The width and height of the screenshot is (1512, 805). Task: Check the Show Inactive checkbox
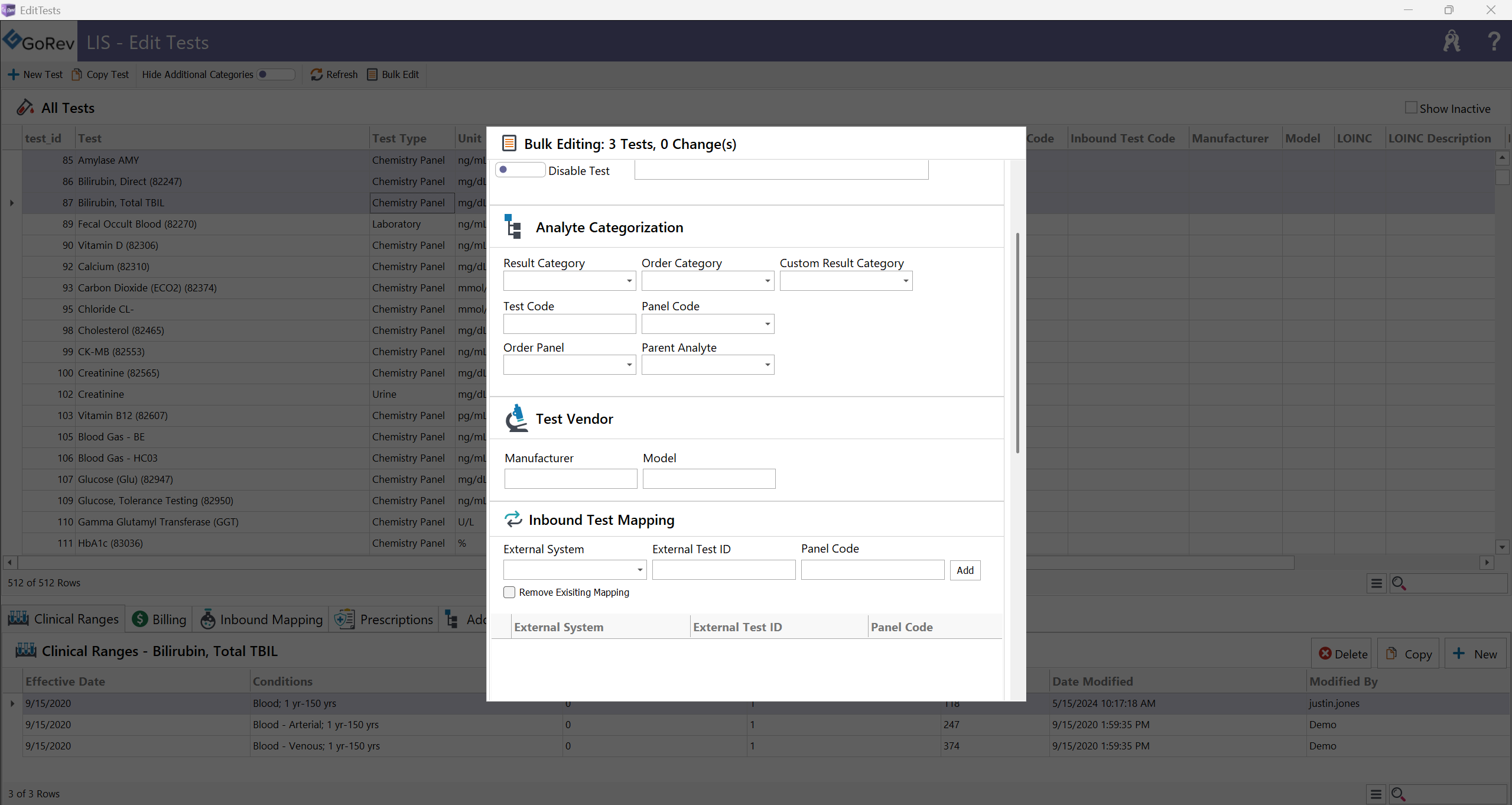point(1411,108)
